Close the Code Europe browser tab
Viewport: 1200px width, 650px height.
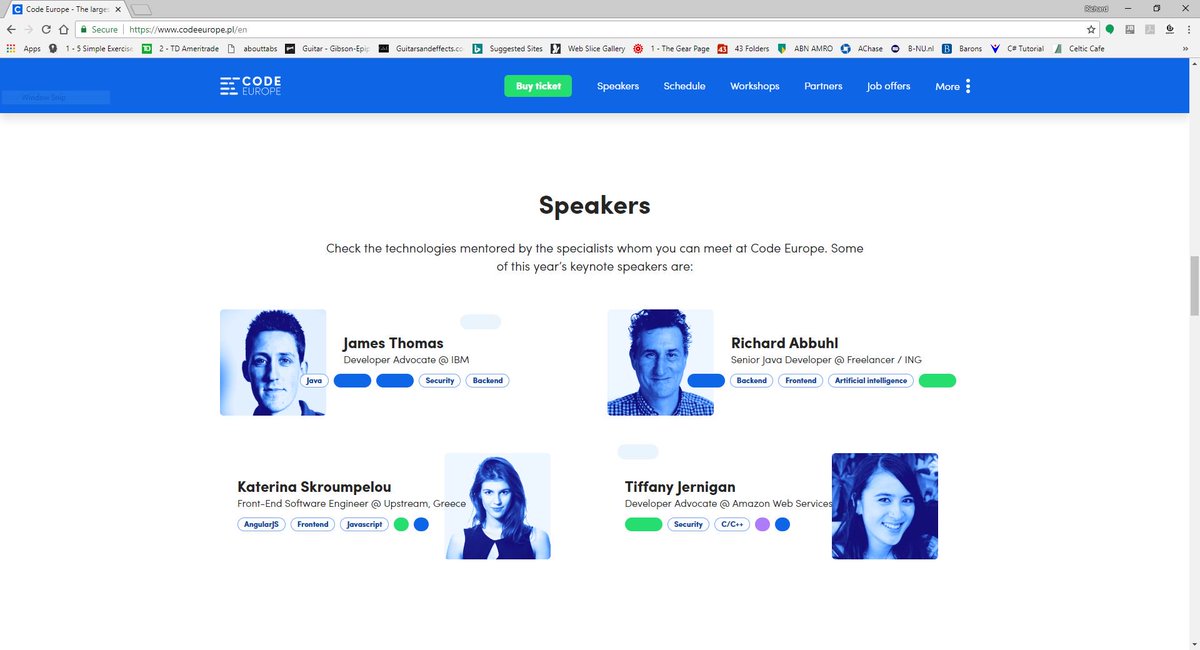(119, 9)
